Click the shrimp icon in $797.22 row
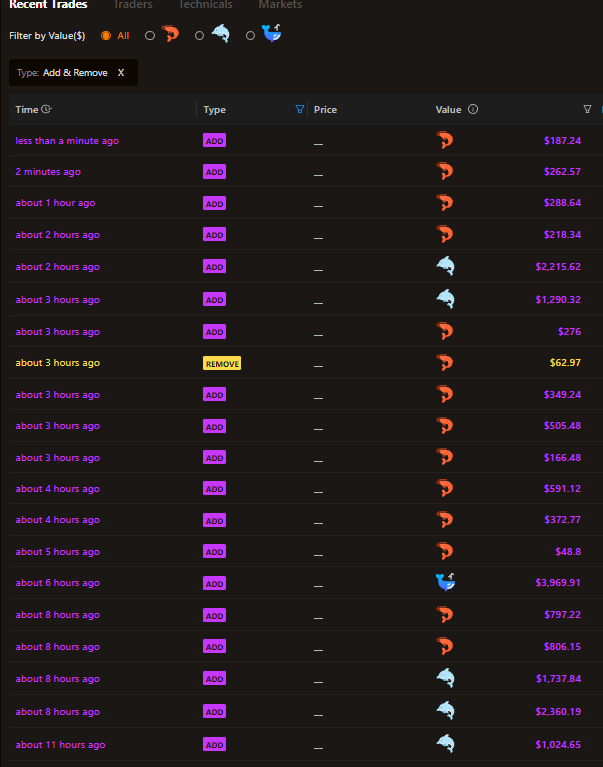The image size is (603, 767). 445,614
